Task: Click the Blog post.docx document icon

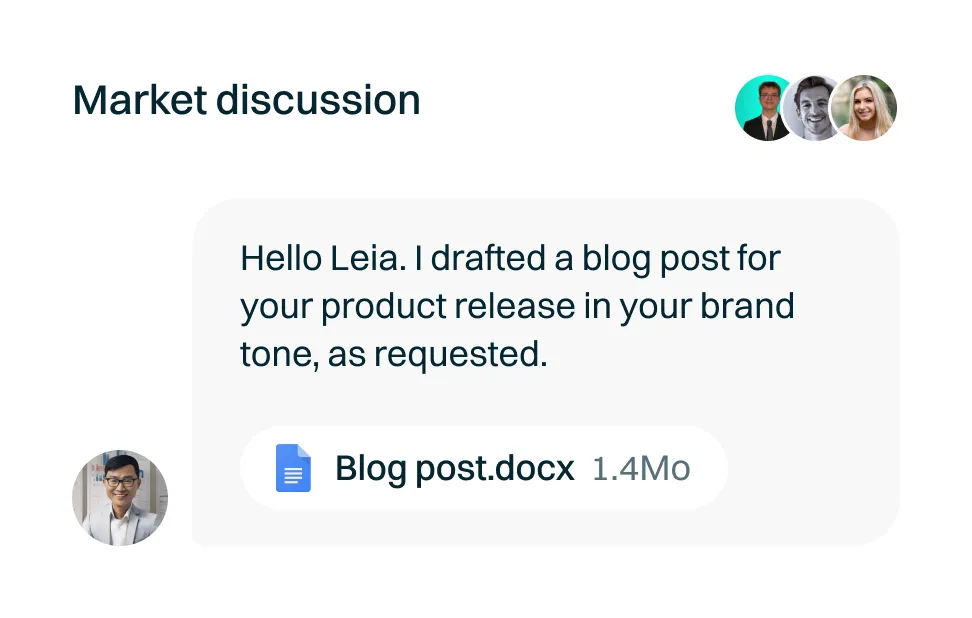Action: point(291,467)
